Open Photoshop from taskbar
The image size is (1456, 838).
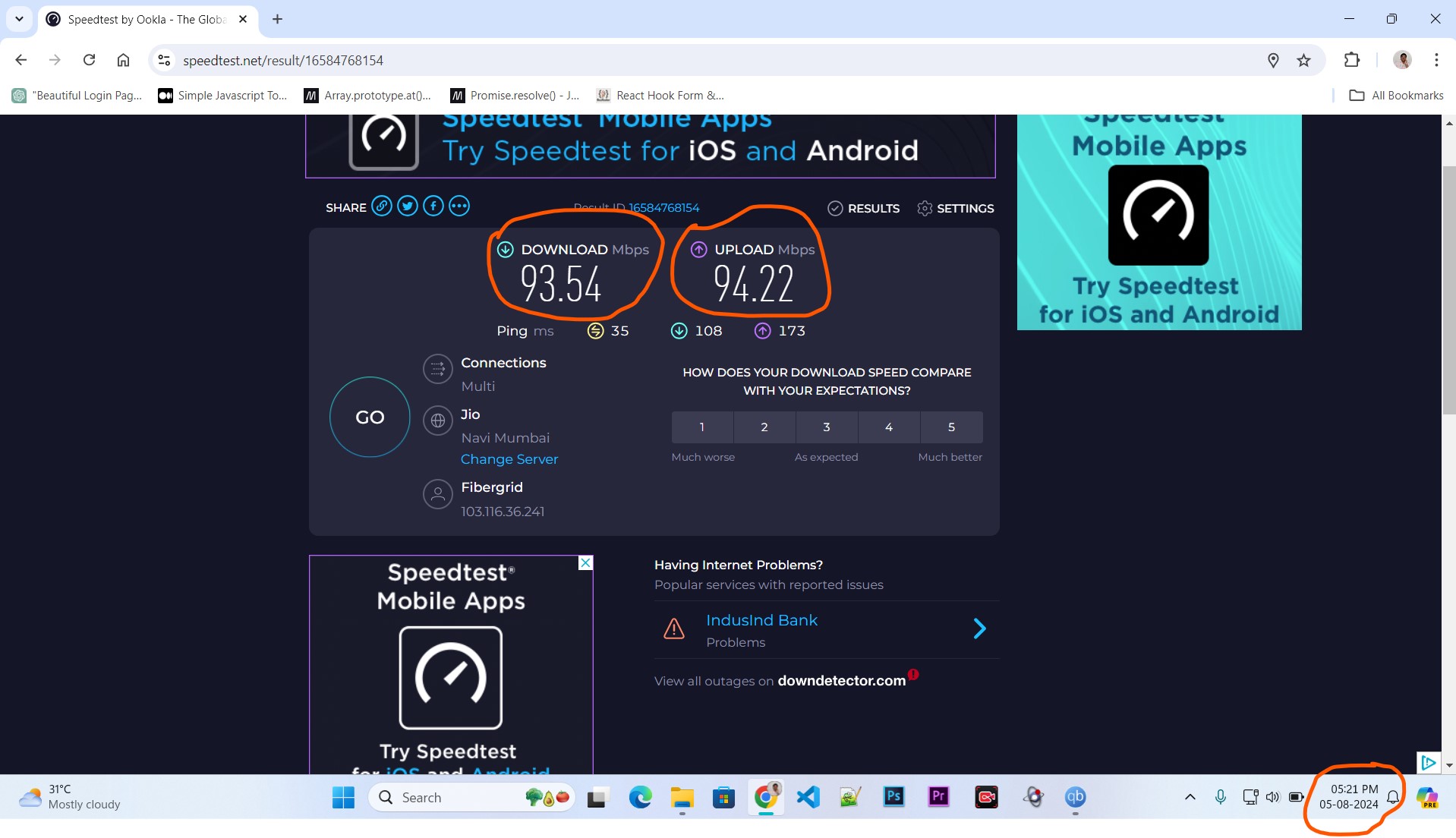[894, 796]
